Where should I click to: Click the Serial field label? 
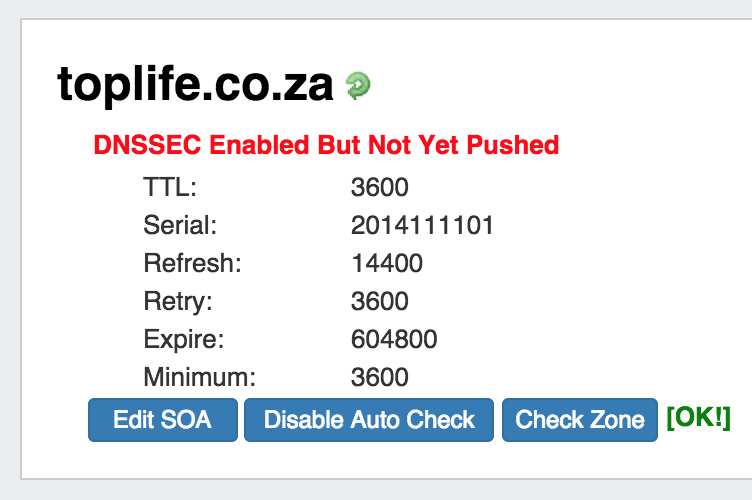click(180, 226)
